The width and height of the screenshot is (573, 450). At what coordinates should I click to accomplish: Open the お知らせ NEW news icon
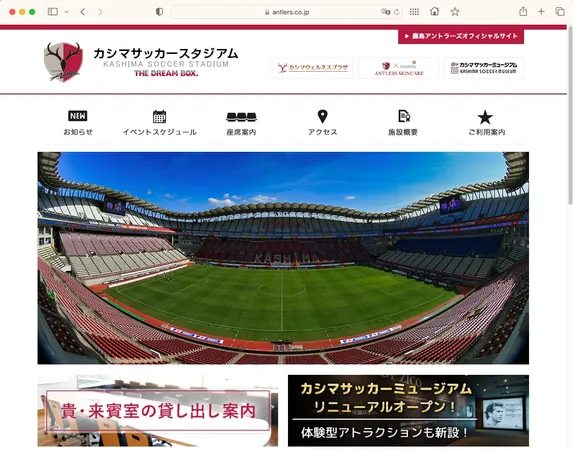tap(78, 116)
